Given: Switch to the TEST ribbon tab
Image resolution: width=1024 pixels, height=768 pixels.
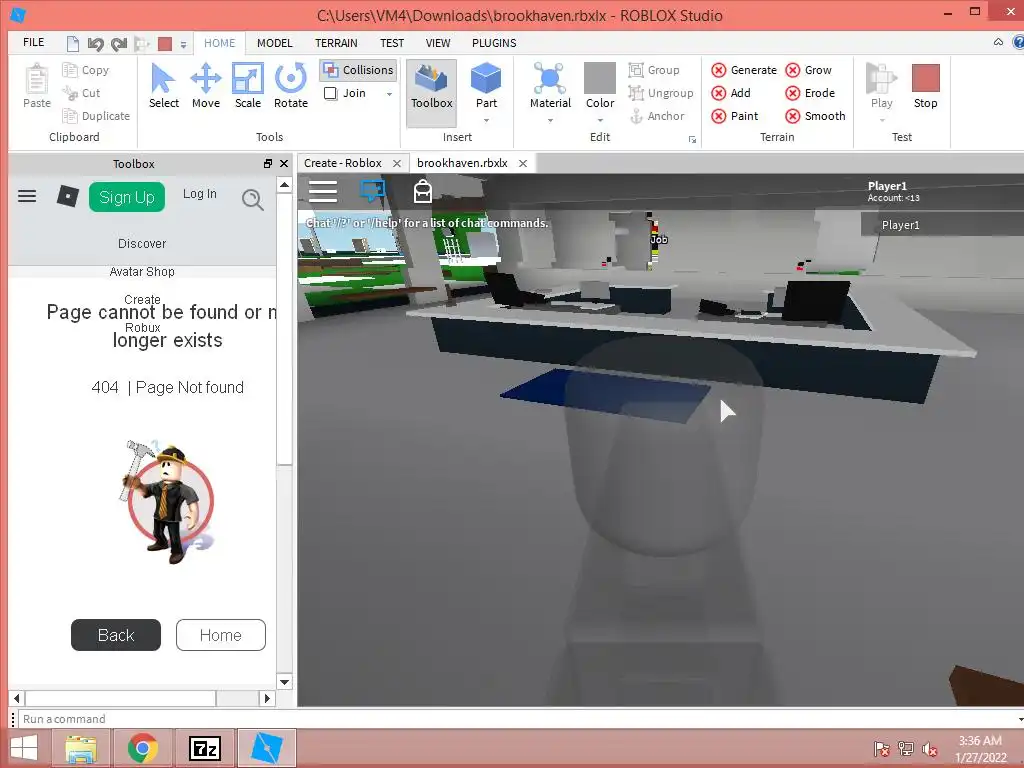Looking at the screenshot, I should (392, 43).
